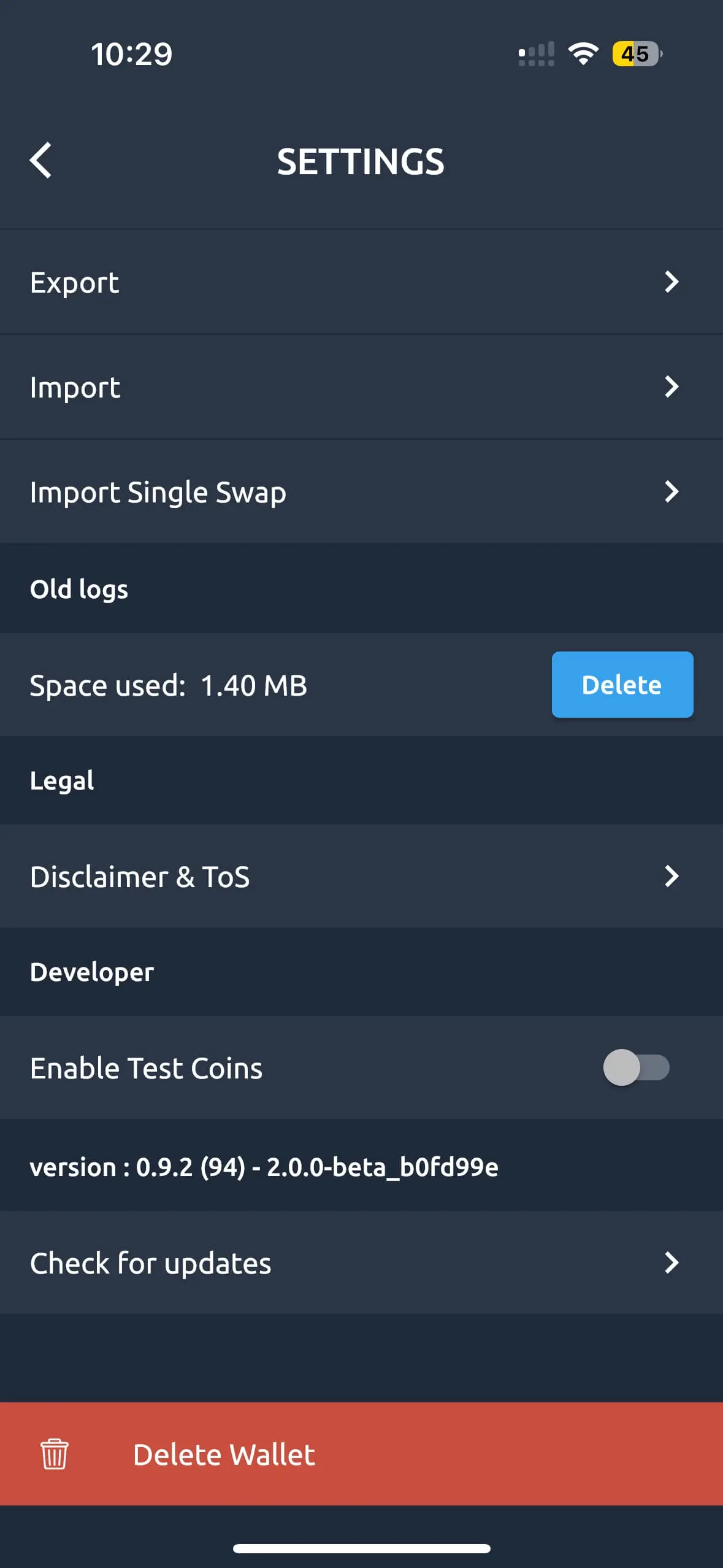
Task: Click the trash can icon next to Delete Wallet
Action: [x=54, y=1454]
